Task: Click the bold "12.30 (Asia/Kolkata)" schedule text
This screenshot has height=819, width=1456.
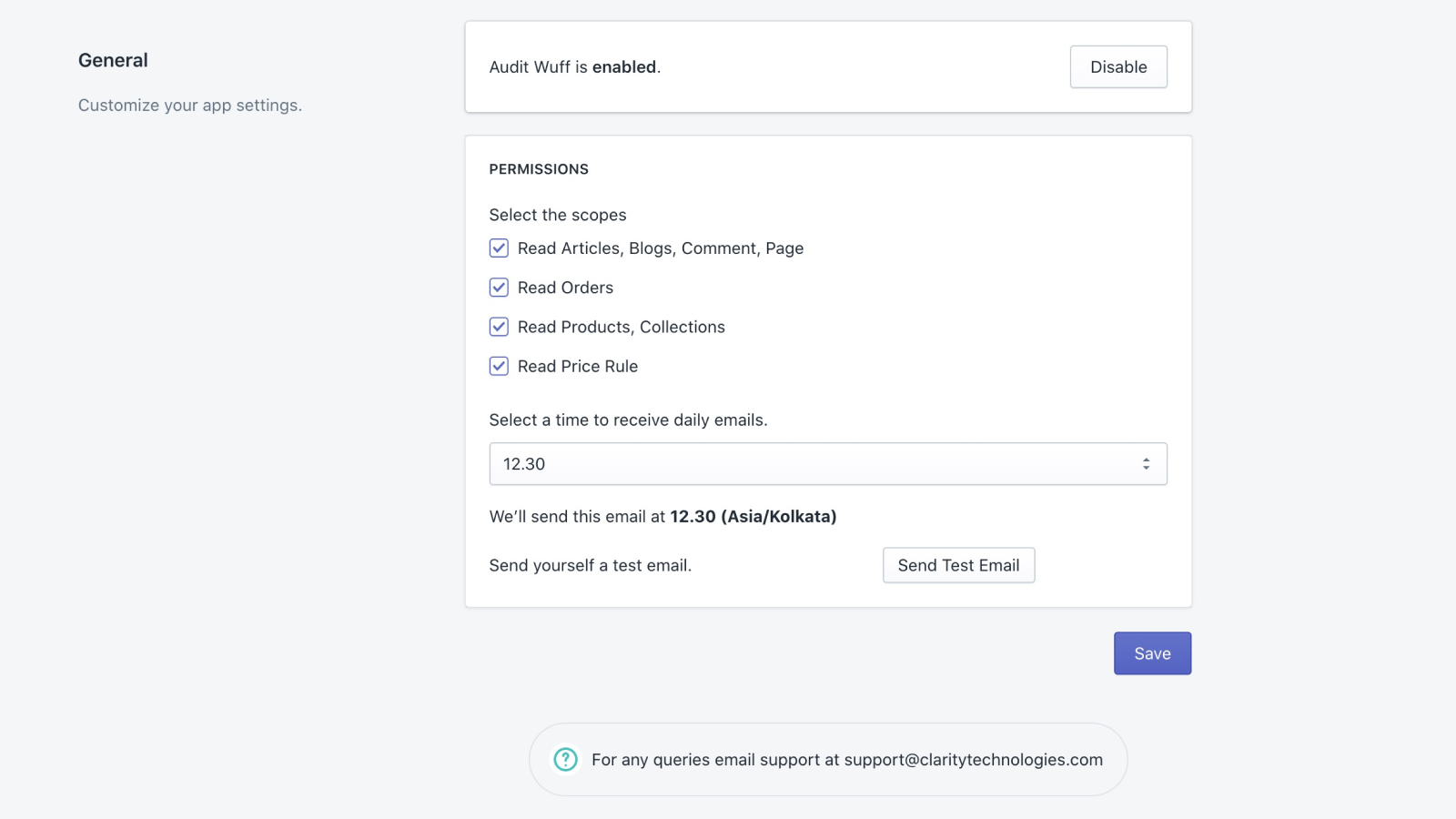Action: (x=753, y=517)
